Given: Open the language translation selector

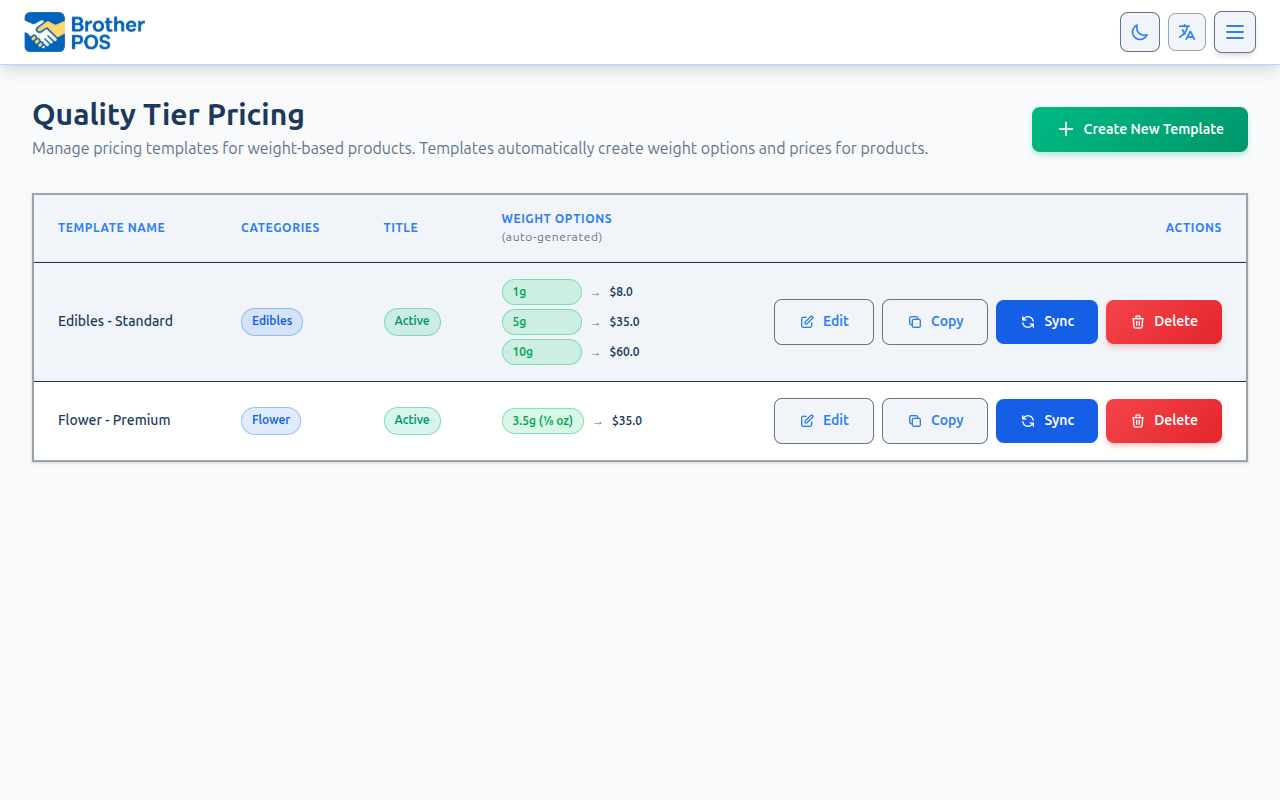Looking at the screenshot, I should point(1187,32).
